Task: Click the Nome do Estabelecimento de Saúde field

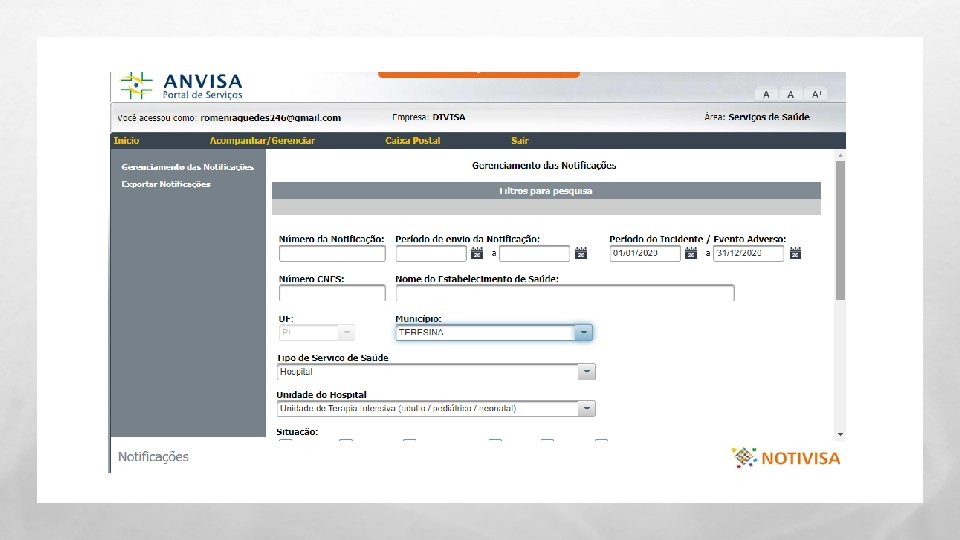Action: coord(564,293)
